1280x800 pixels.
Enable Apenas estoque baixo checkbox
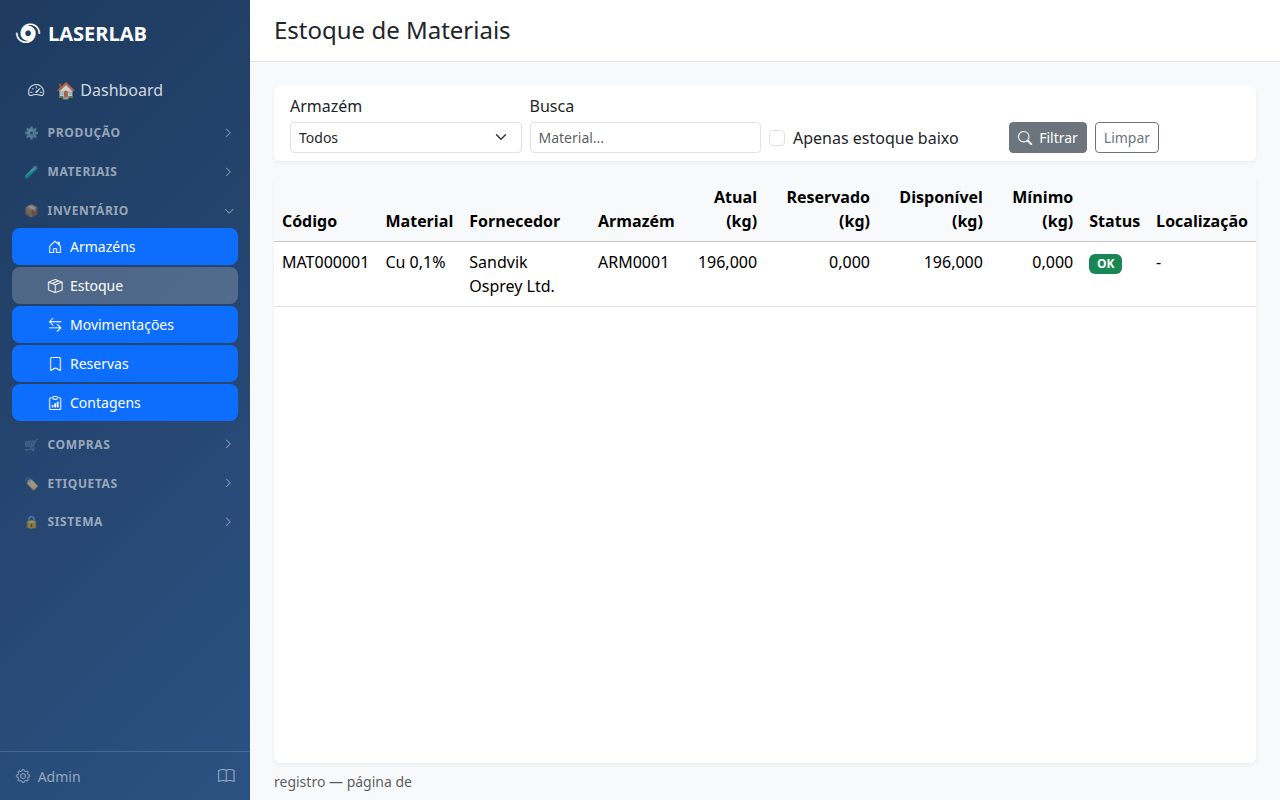point(777,138)
